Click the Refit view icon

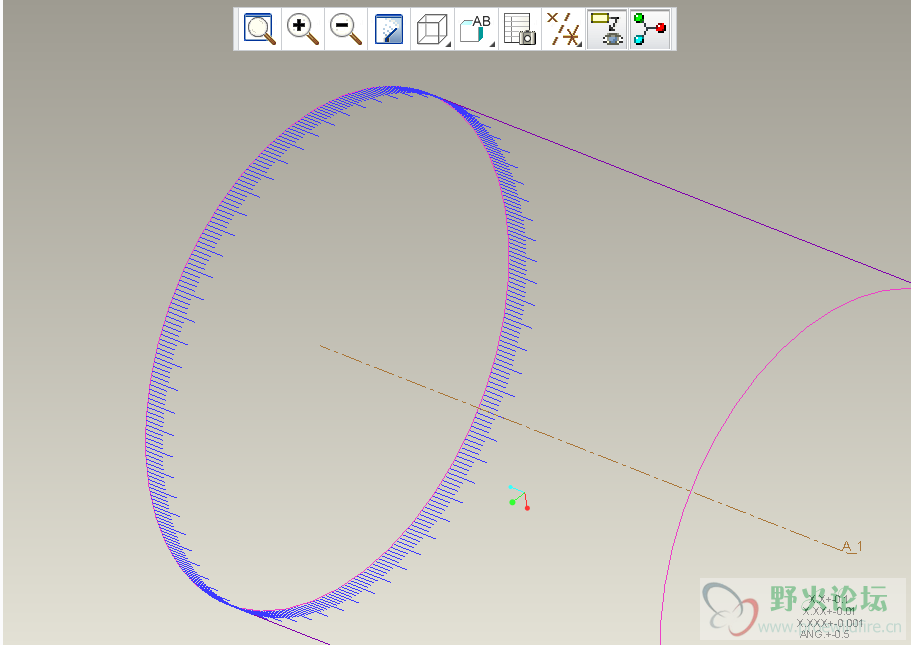point(259,29)
